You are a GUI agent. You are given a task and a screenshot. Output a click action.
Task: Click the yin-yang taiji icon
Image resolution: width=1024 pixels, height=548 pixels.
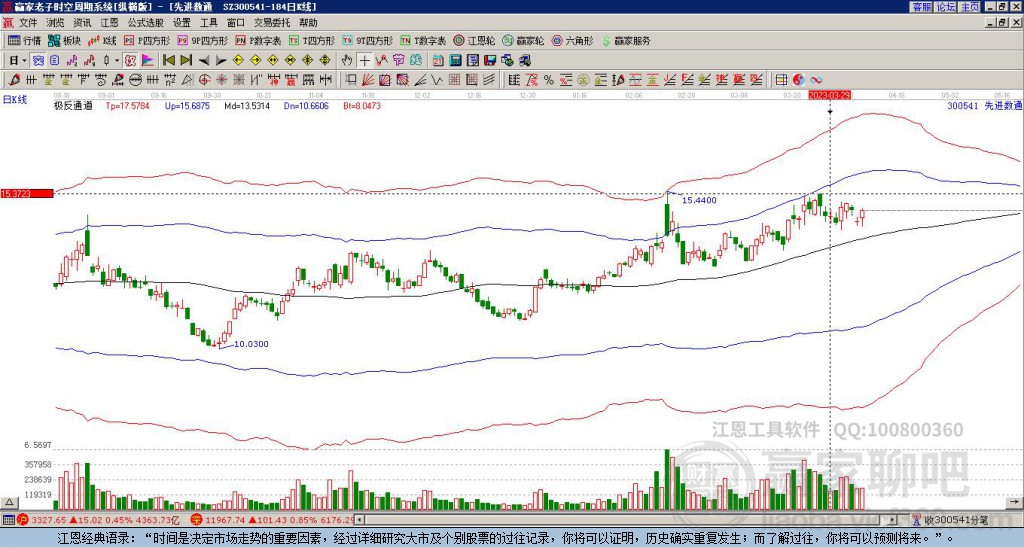point(799,80)
